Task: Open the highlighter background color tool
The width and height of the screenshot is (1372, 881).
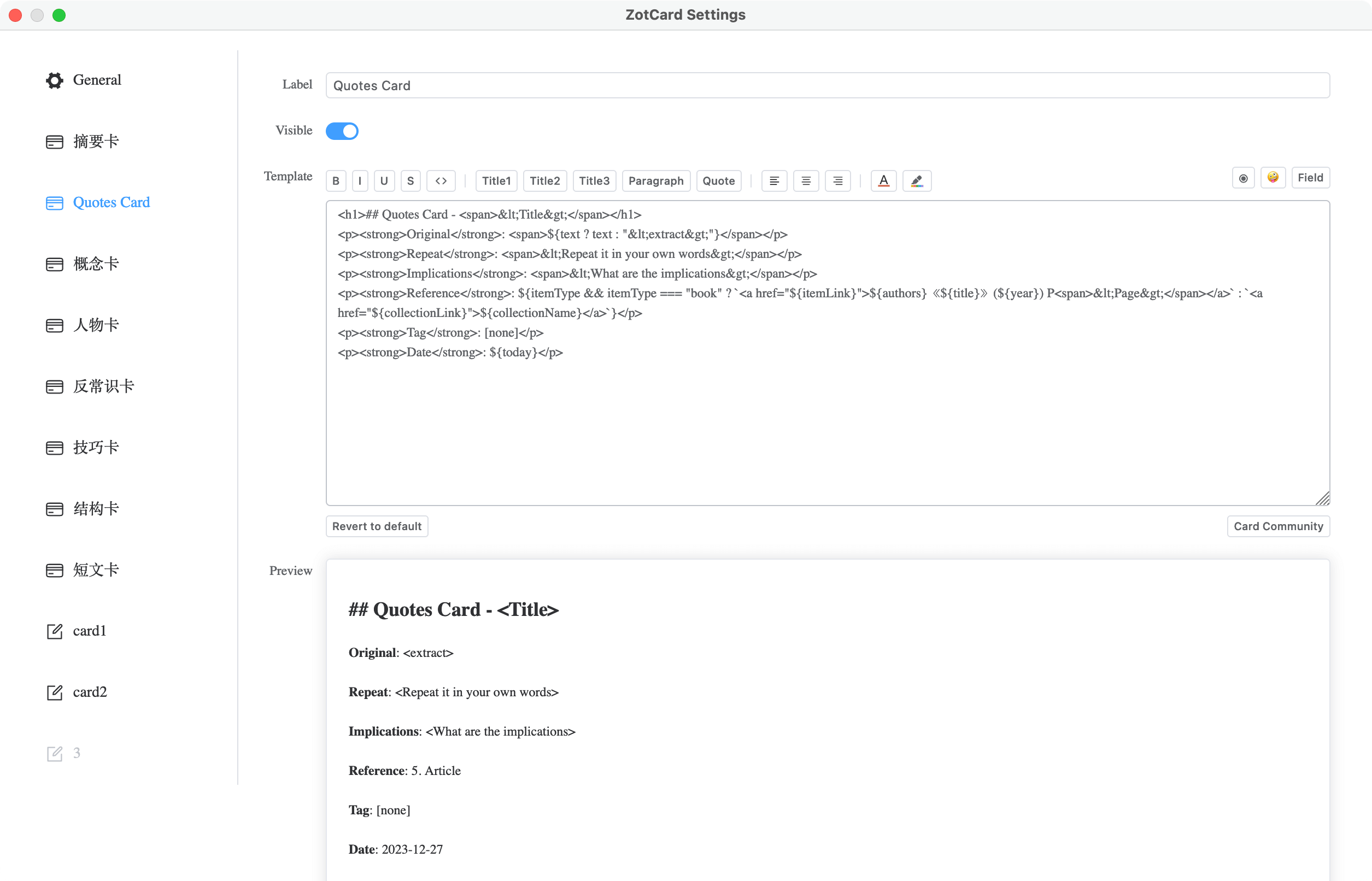Action: pos(917,181)
